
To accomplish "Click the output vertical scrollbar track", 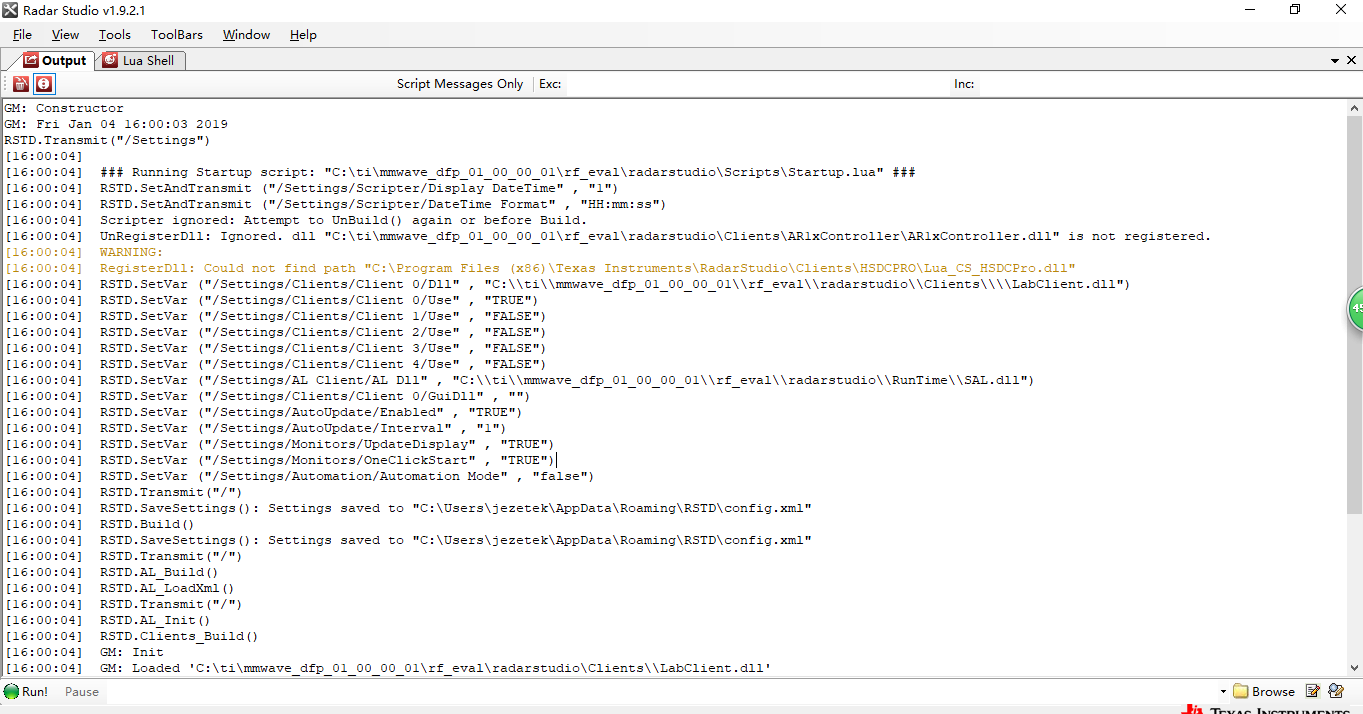I will pos(1354,388).
